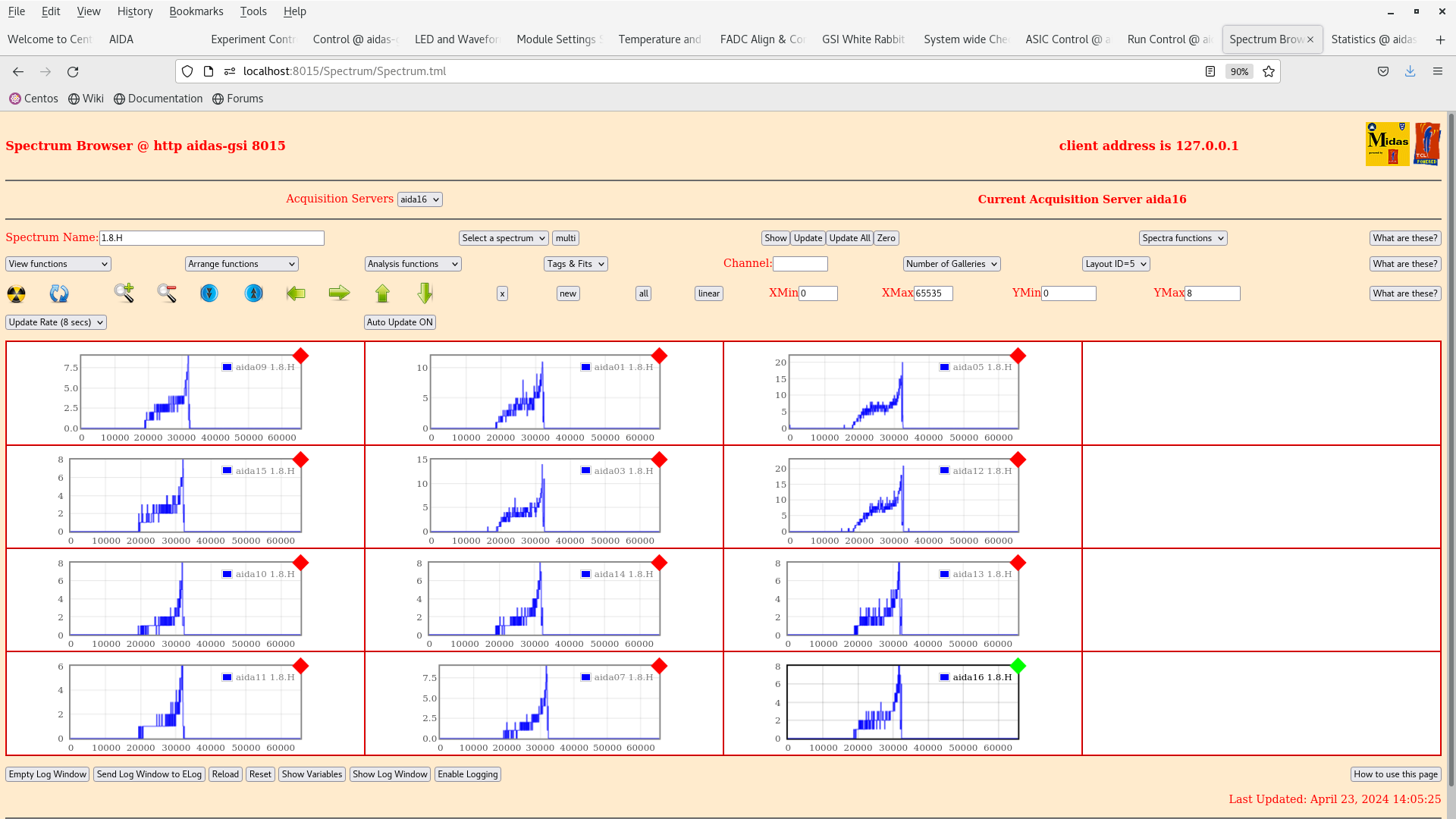Expand the Analysis functions dropdown
This screenshot has height=819, width=1456.
pos(413,264)
